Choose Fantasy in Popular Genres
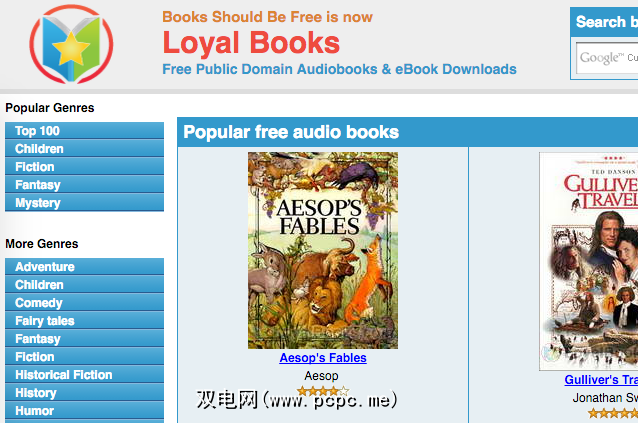This screenshot has width=638, height=423. point(84,185)
